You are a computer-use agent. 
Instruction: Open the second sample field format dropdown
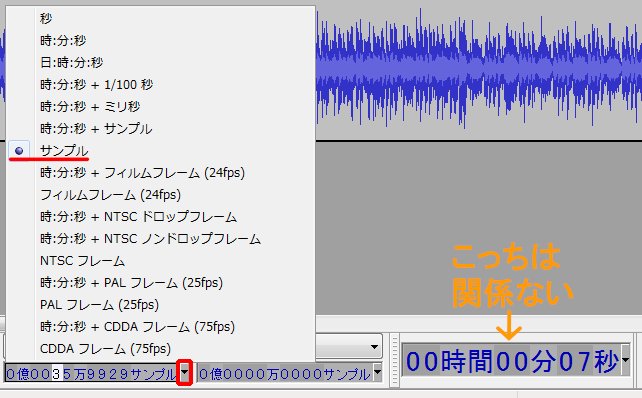point(378,373)
